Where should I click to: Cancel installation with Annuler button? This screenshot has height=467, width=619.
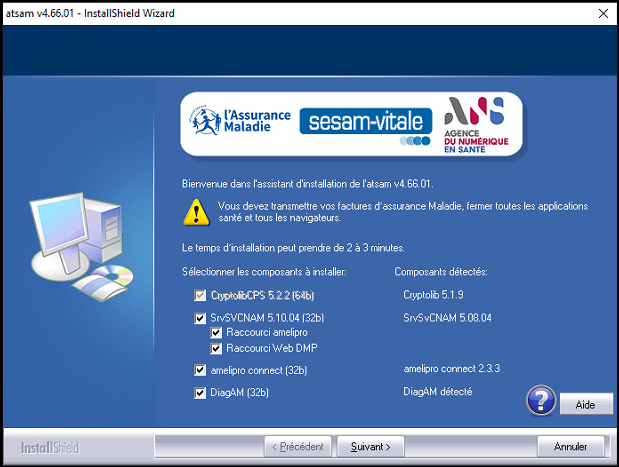570,446
